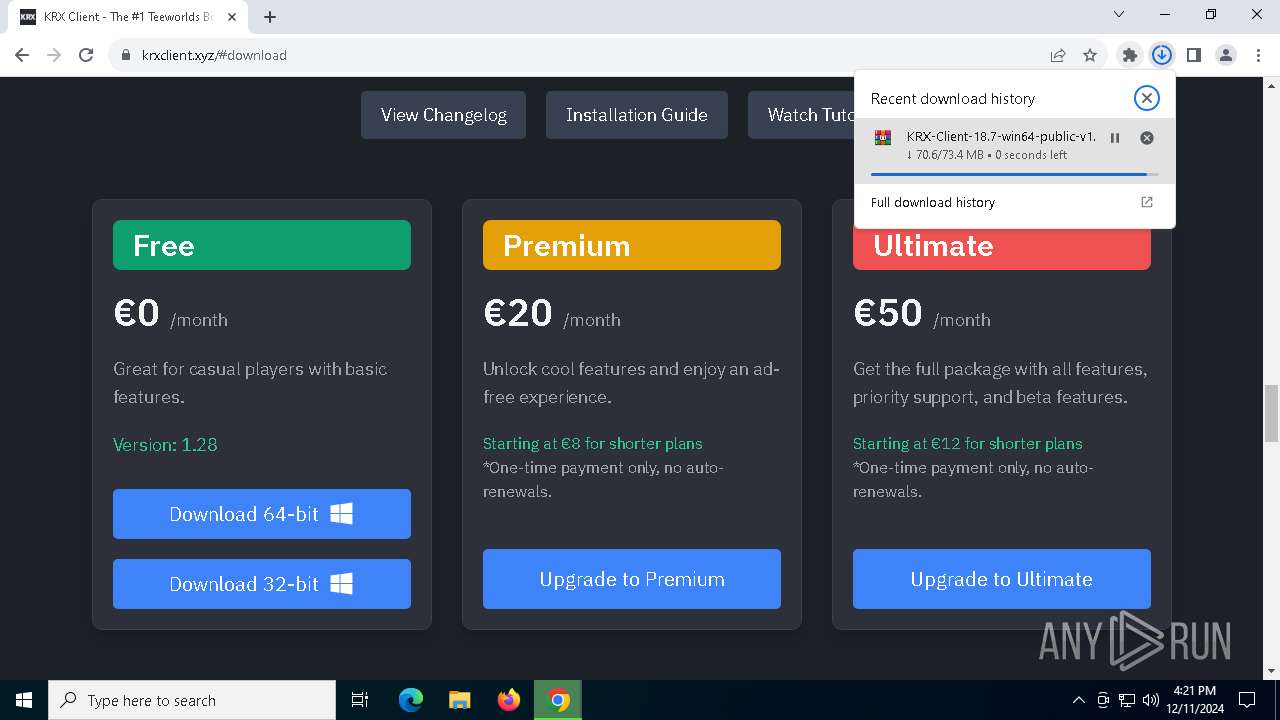Expand the tab search chevron
The image size is (1280, 720).
1119,14
